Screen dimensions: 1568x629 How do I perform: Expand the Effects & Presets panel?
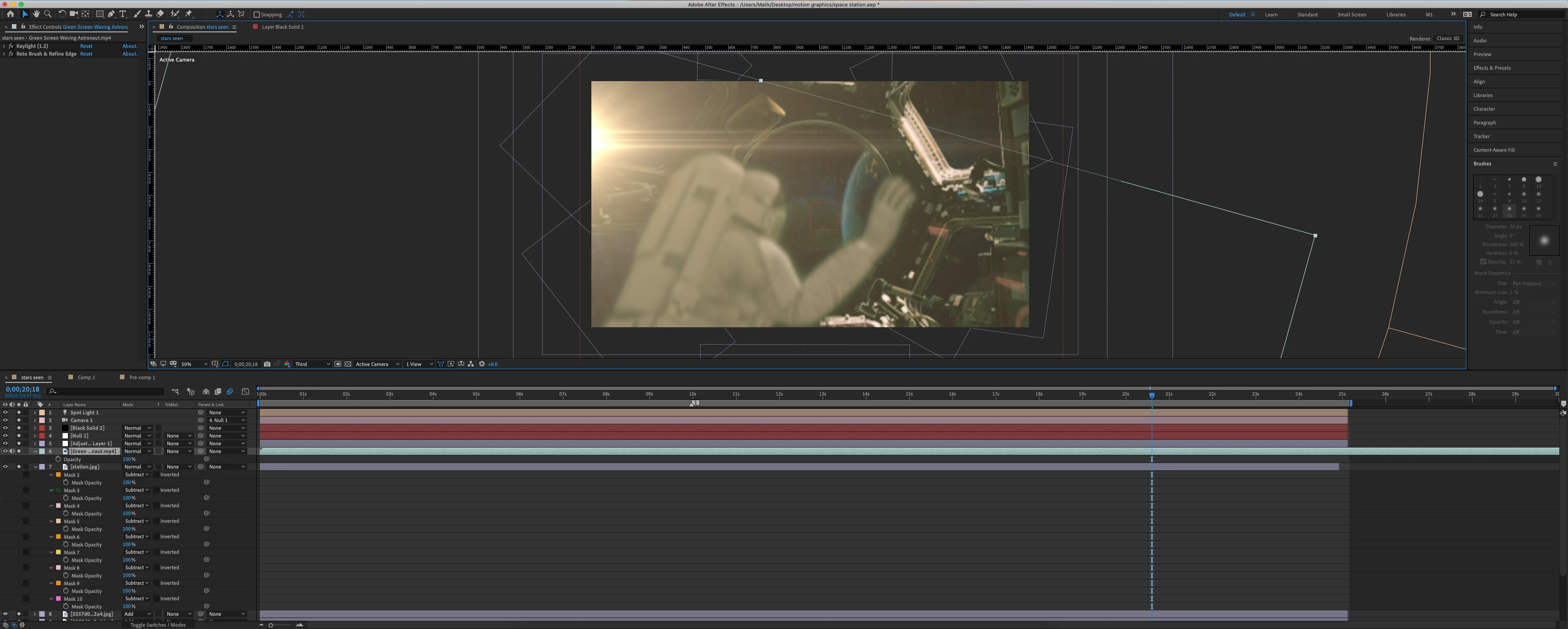[x=1491, y=68]
